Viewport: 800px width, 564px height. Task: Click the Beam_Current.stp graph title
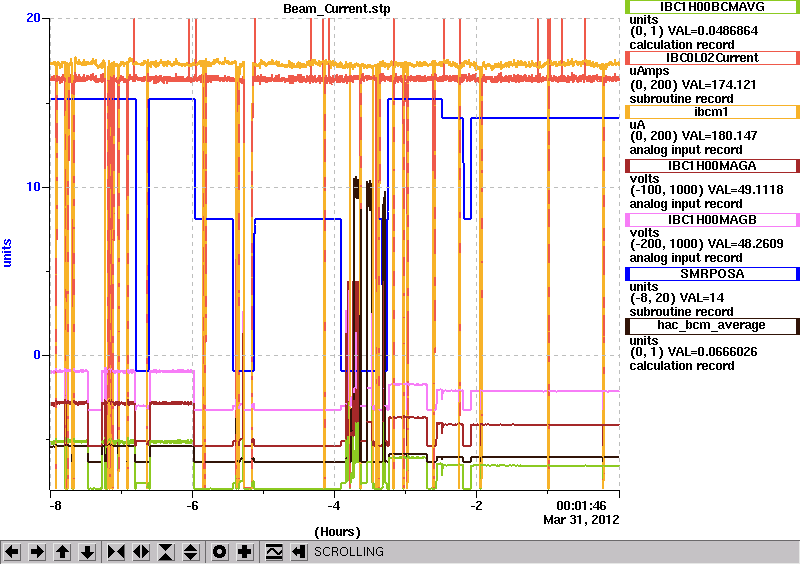(x=337, y=9)
